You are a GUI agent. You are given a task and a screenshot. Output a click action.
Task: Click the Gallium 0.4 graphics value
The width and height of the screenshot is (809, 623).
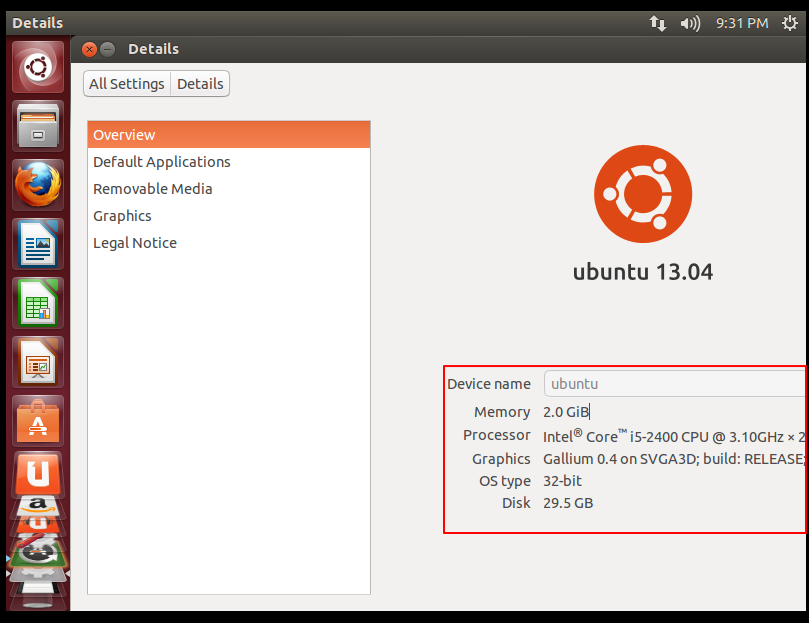pos(673,459)
